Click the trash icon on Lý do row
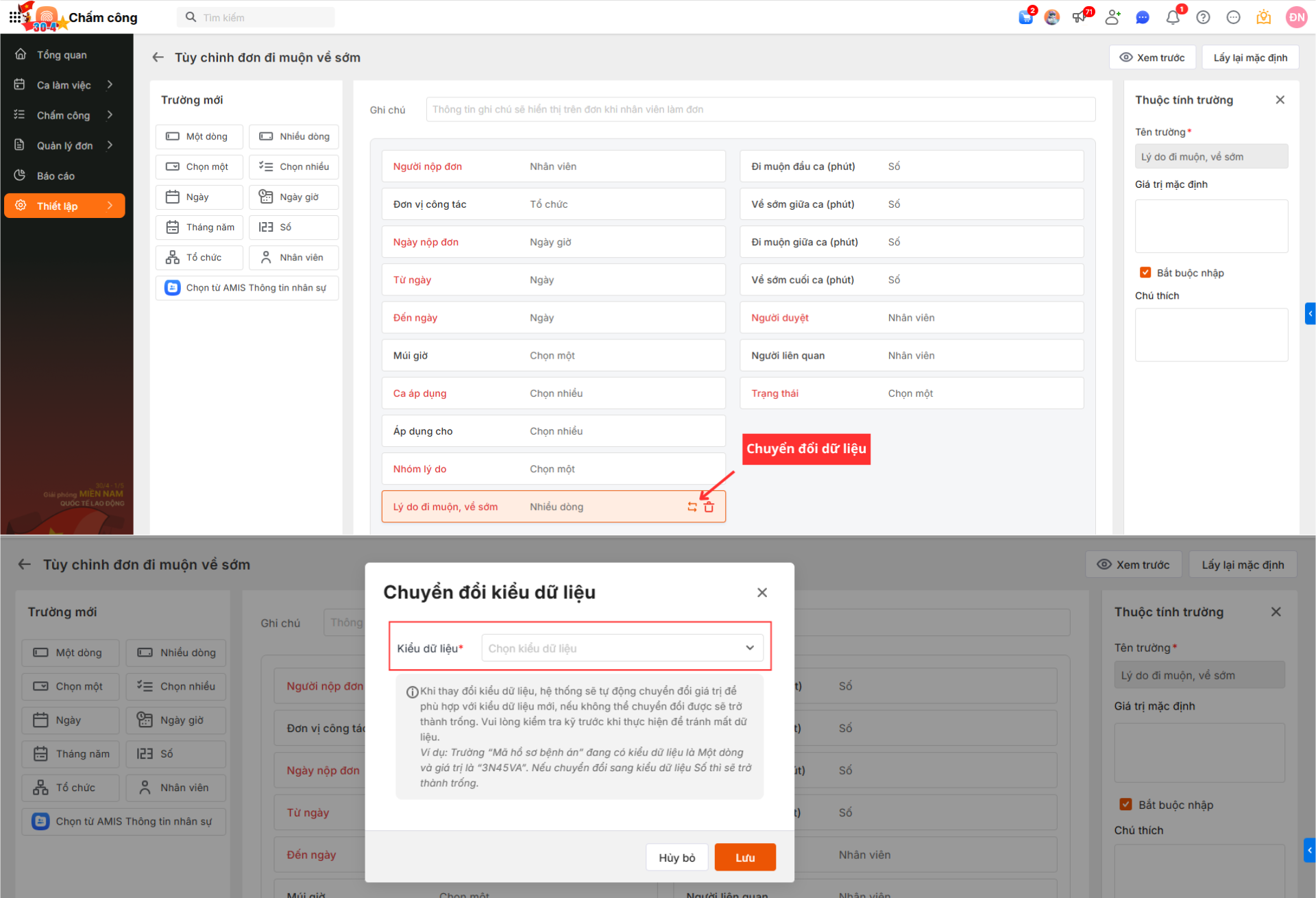1316x898 pixels. point(709,507)
